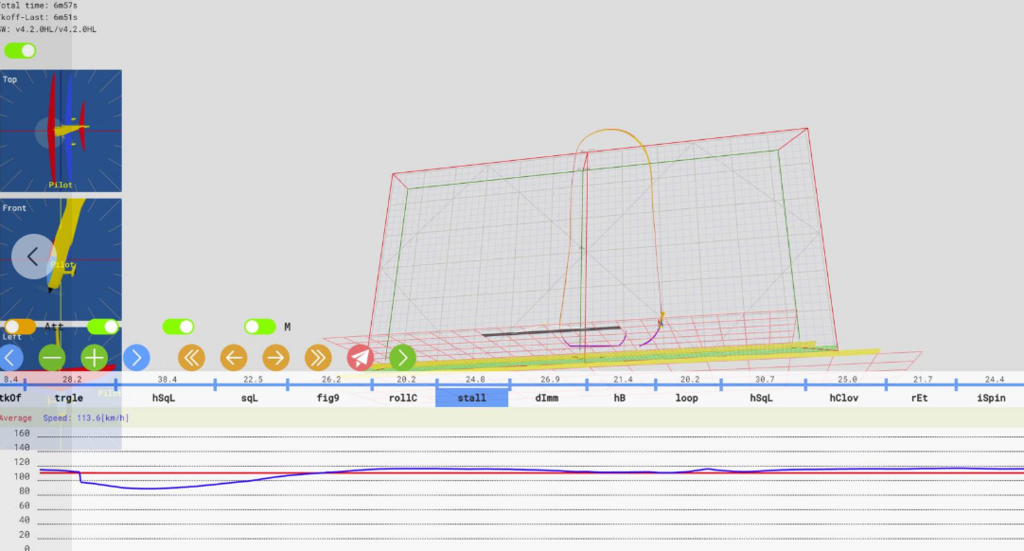Click the green minus zoom button
1024x551 pixels.
pyautogui.click(x=52, y=358)
